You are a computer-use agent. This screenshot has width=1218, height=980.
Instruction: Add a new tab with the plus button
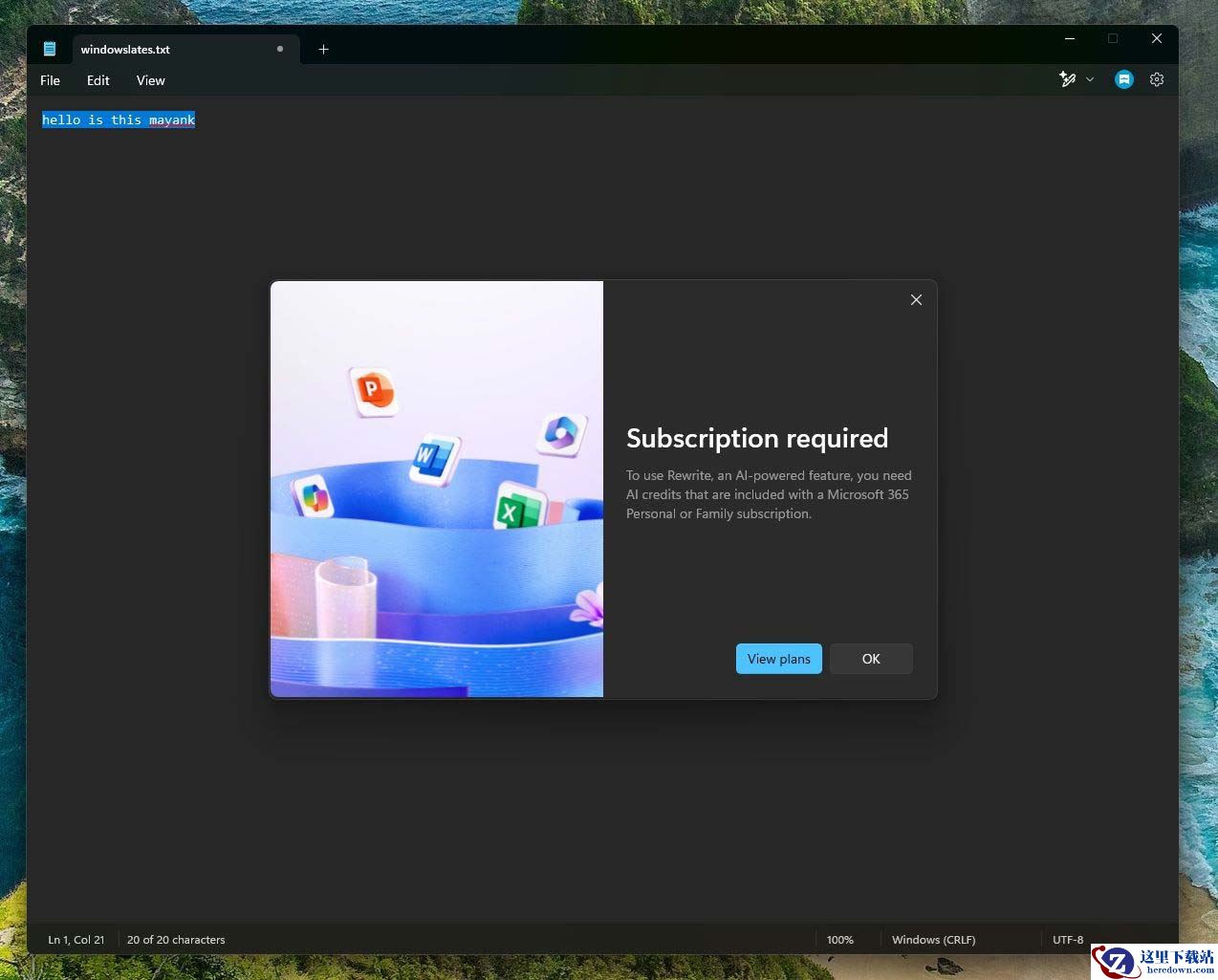coord(324,49)
